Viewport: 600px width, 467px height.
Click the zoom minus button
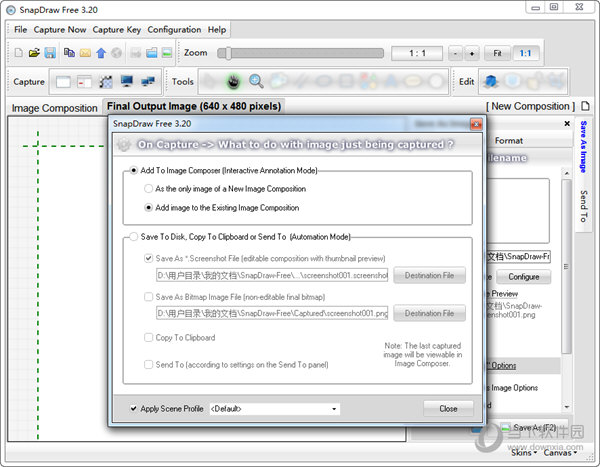tap(455, 53)
